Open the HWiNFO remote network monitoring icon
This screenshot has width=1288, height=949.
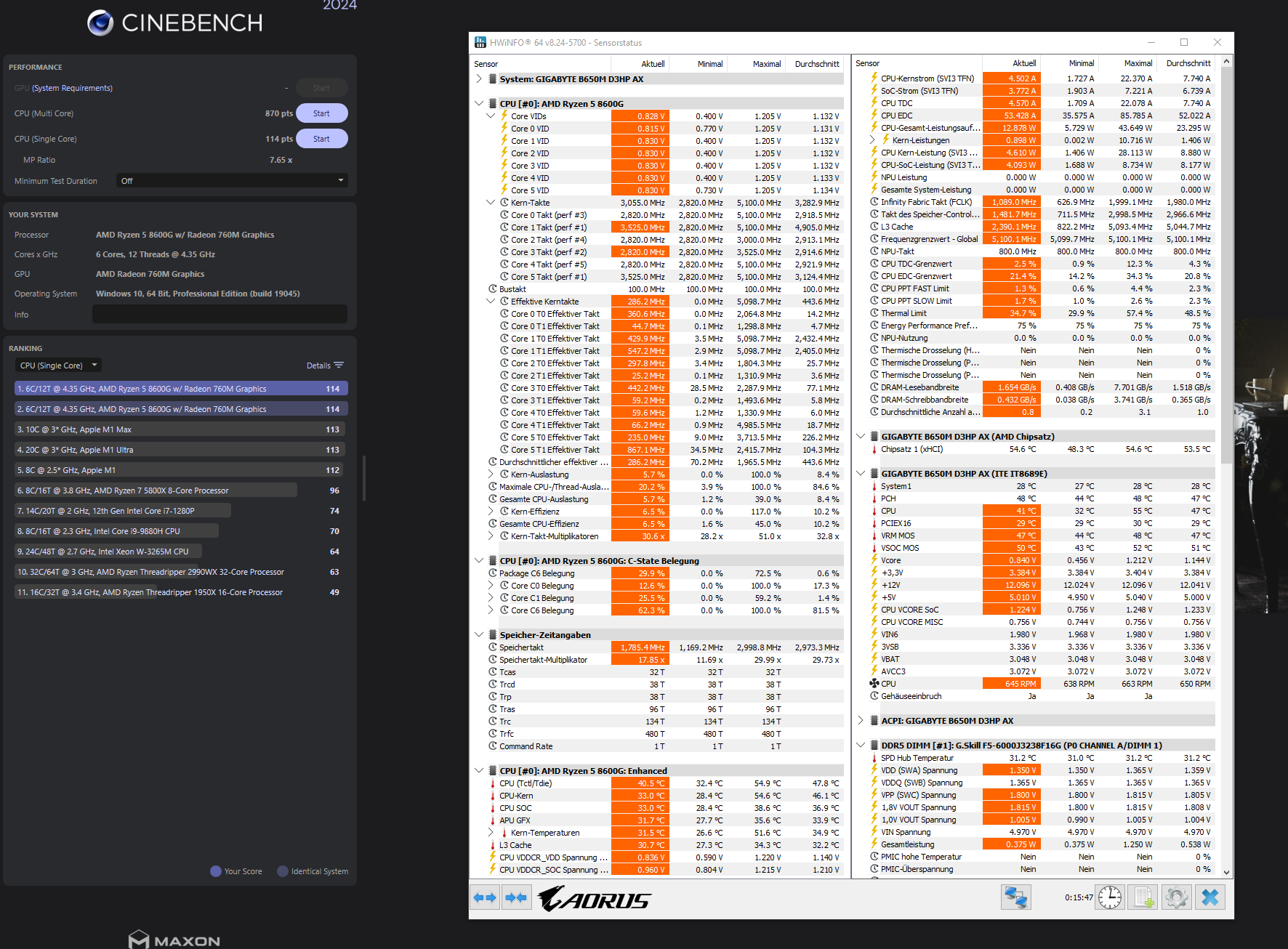click(x=1015, y=897)
